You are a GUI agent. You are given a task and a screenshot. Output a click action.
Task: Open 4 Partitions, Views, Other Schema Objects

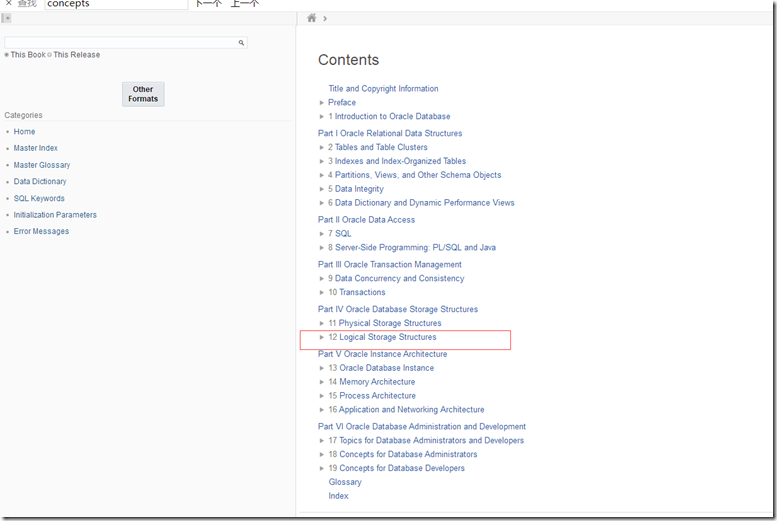[x=415, y=174]
